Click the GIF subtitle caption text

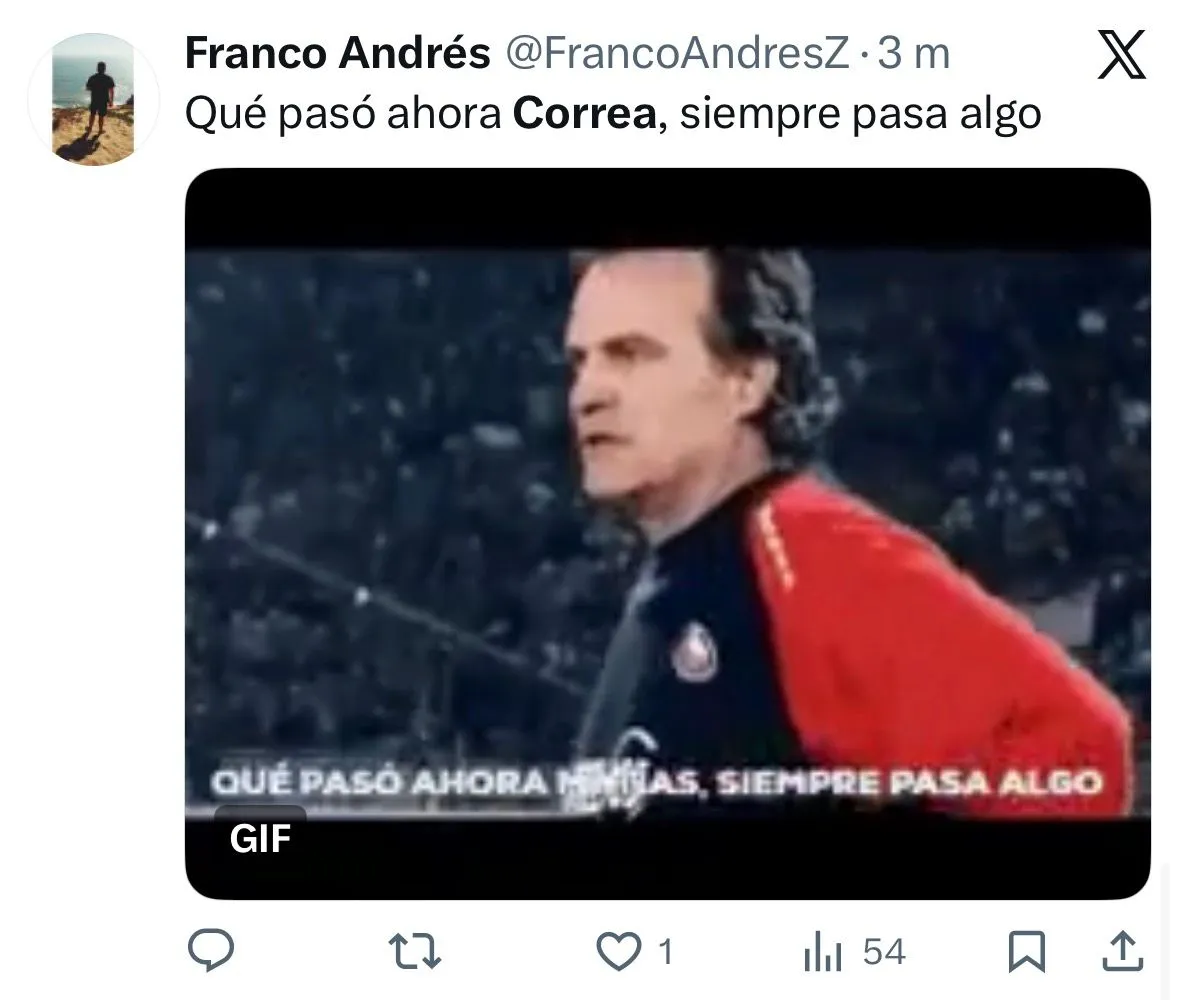coord(656,783)
